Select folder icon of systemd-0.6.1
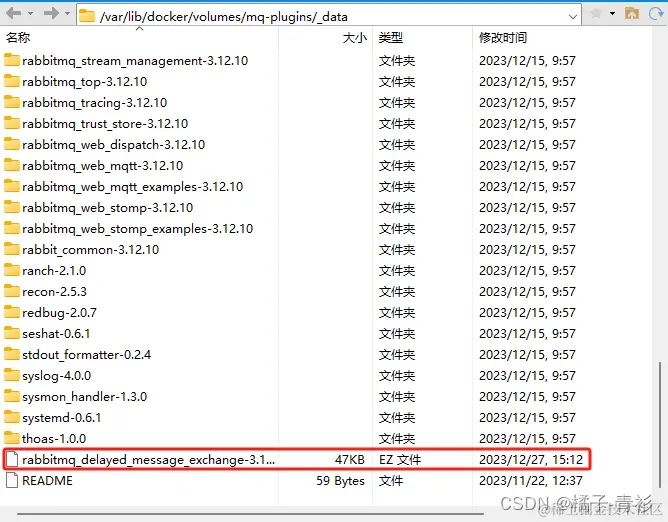Image resolution: width=668 pixels, height=522 pixels. tap(12, 417)
